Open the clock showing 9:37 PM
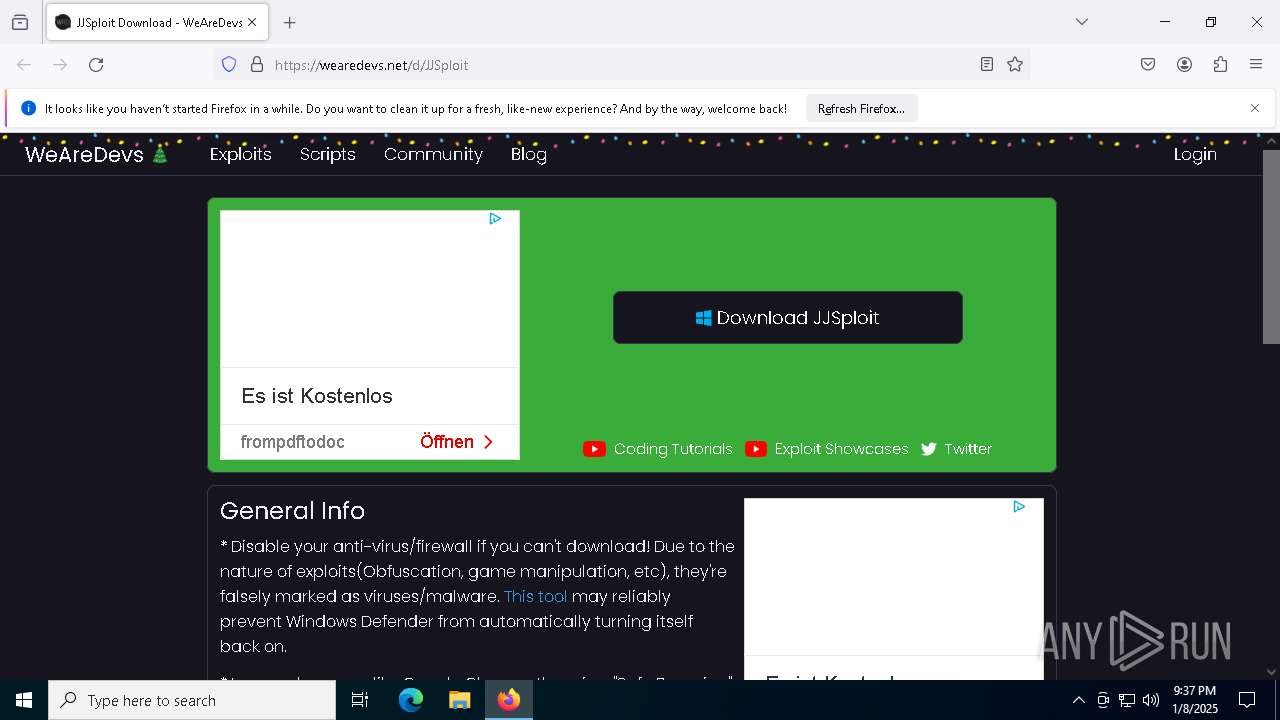1280x720 pixels. point(1195,700)
